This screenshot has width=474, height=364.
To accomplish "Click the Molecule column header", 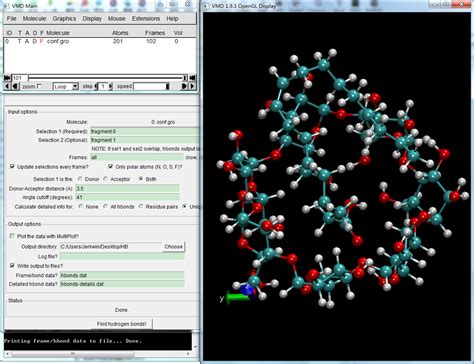I will tap(58, 33).
